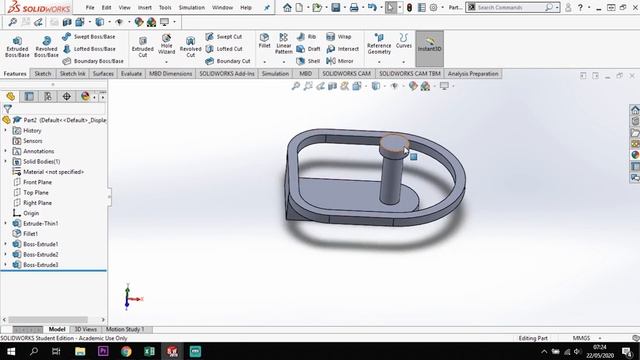Click the Lofted Cut command

pyautogui.click(x=224, y=49)
